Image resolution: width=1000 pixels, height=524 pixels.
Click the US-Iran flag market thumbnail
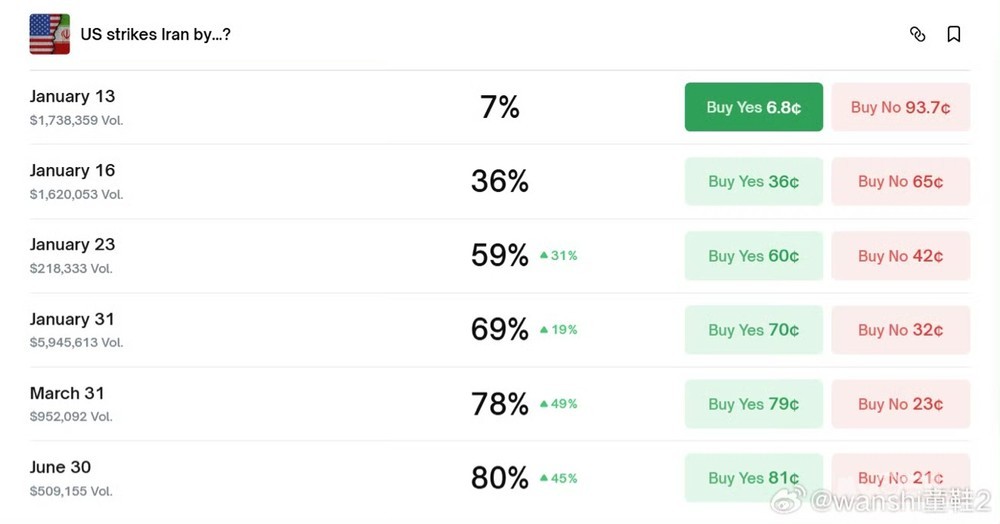(x=49, y=34)
